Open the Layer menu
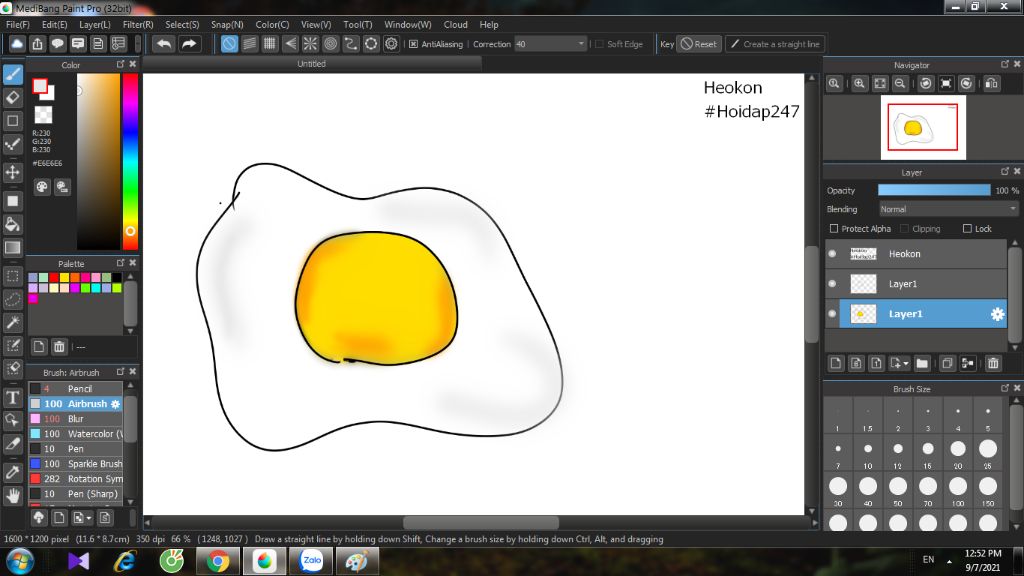This screenshot has width=1024, height=576. coord(95,24)
